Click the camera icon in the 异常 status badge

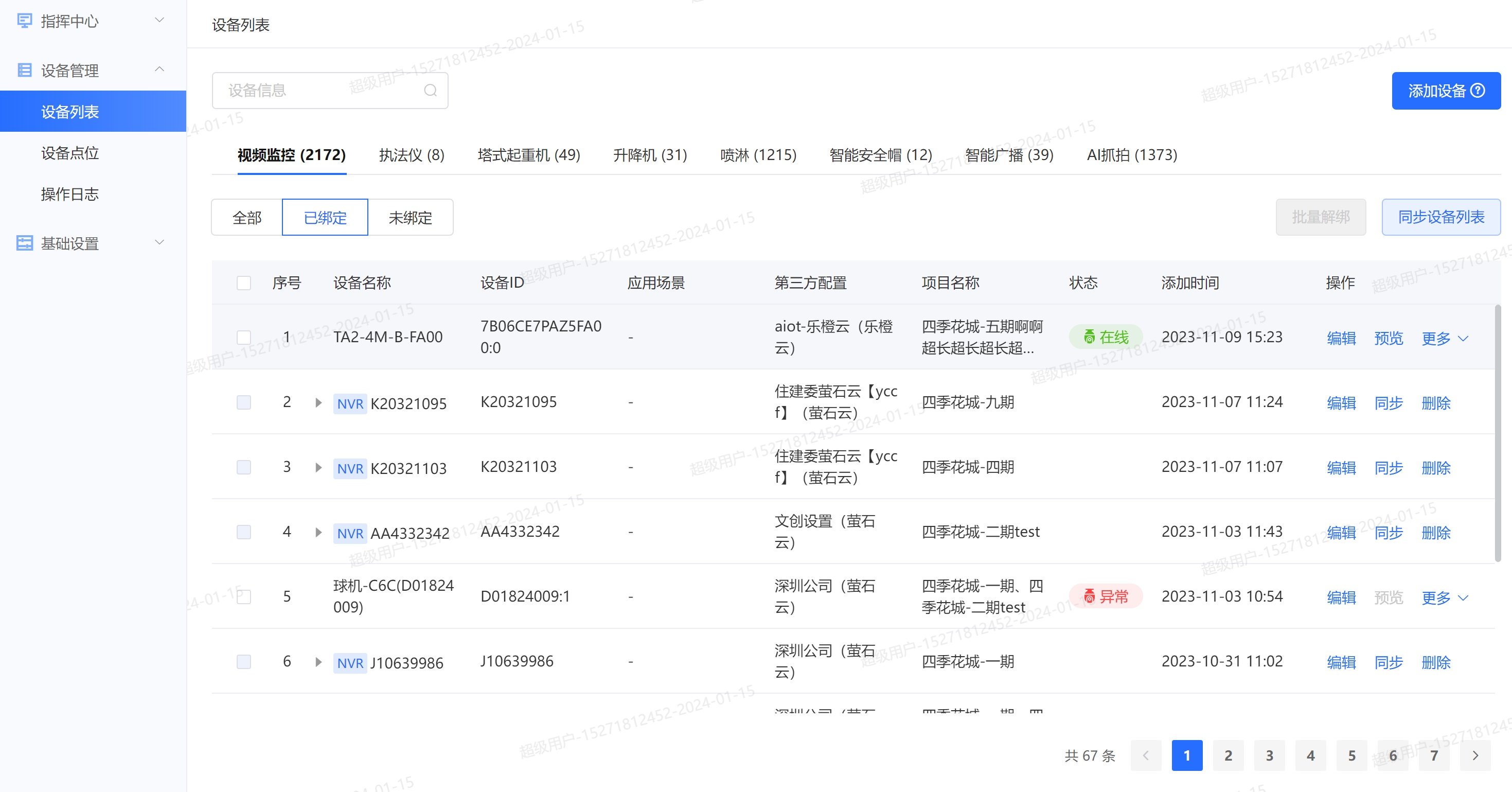click(1090, 596)
